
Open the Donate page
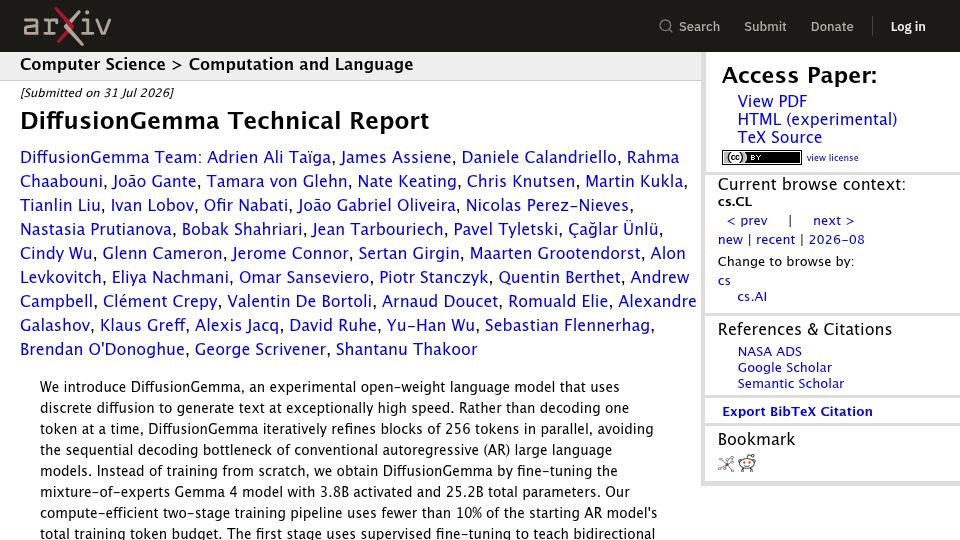(831, 26)
